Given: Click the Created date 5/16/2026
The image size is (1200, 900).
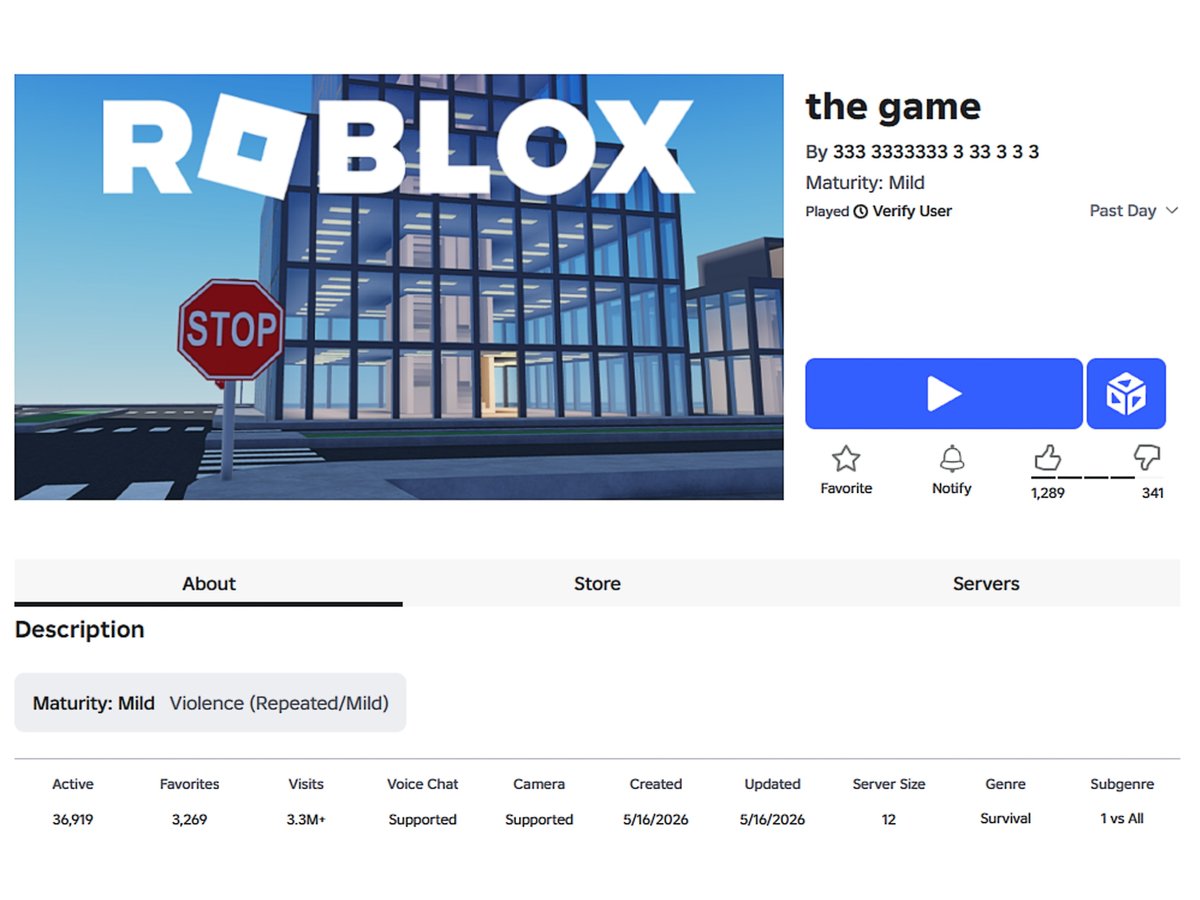Looking at the screenshot, I should (656, 819).
